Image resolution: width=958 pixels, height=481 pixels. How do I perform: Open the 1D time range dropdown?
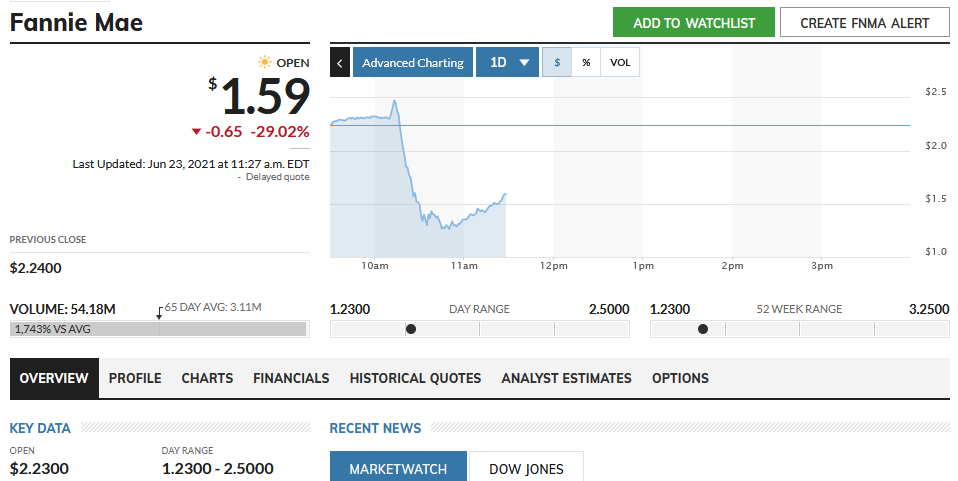click(x=507, y=62)
